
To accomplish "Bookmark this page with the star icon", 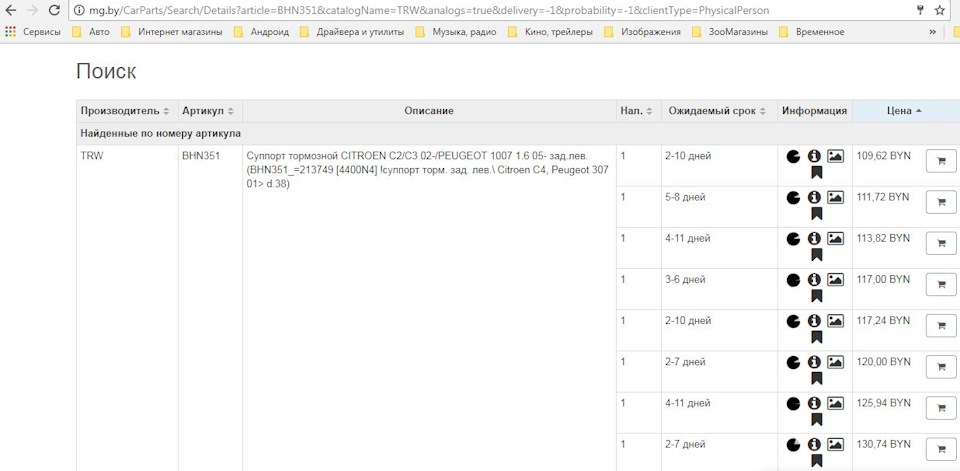I will pos(939,10).
